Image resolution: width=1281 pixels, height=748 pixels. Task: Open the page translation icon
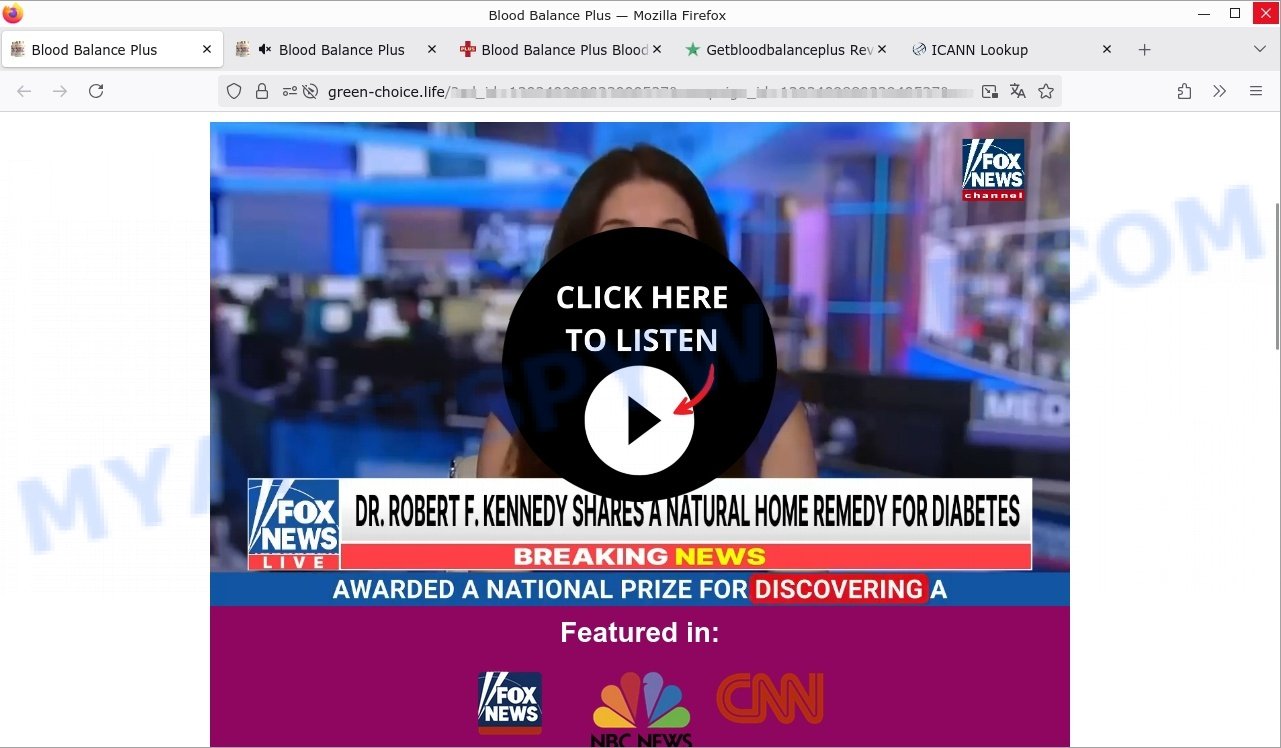click(1018, 91)
